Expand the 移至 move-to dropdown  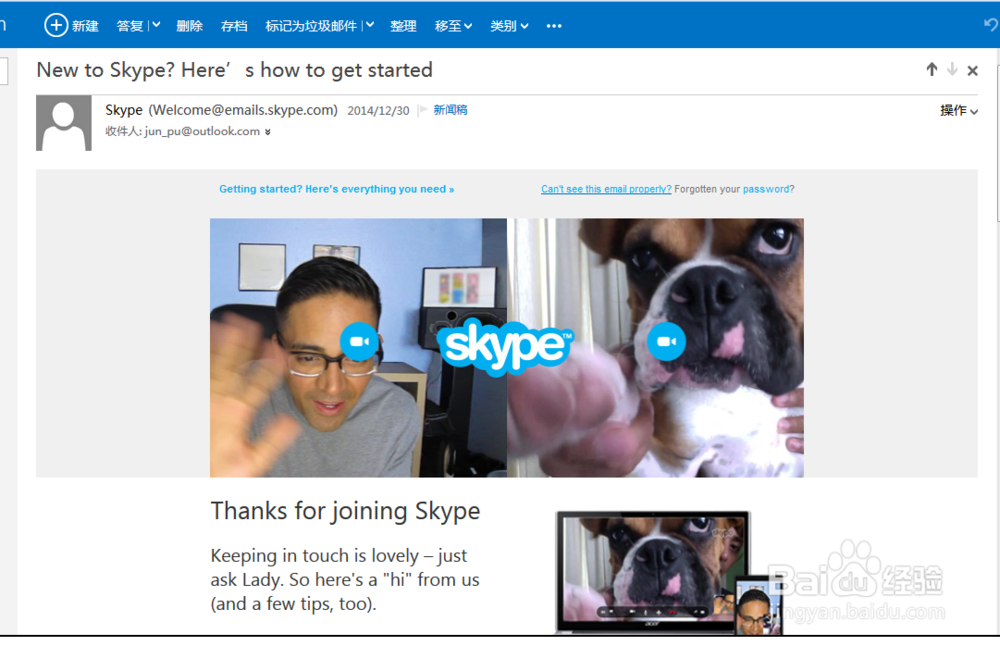(453, 26)
